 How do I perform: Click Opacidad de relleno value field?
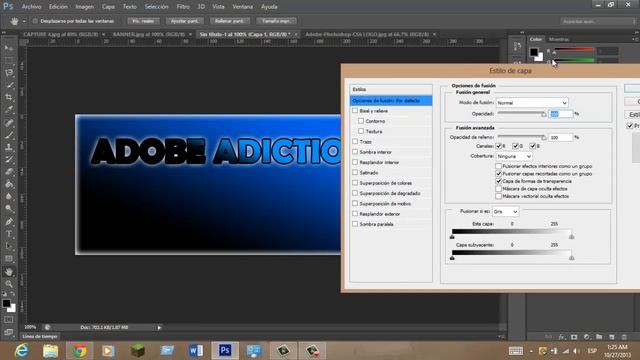point(561,138)
